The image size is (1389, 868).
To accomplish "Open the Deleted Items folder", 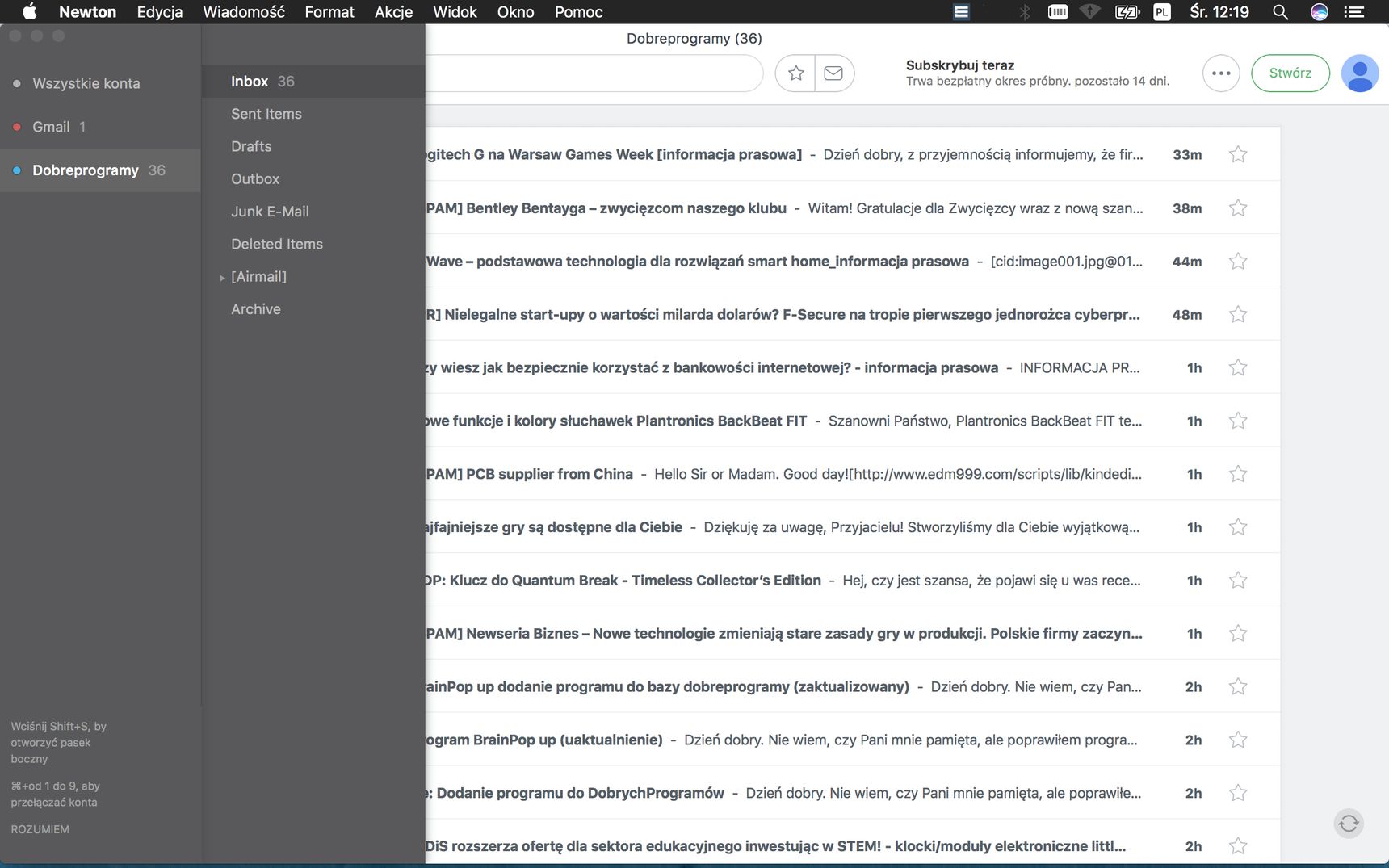I will (313, 244).
